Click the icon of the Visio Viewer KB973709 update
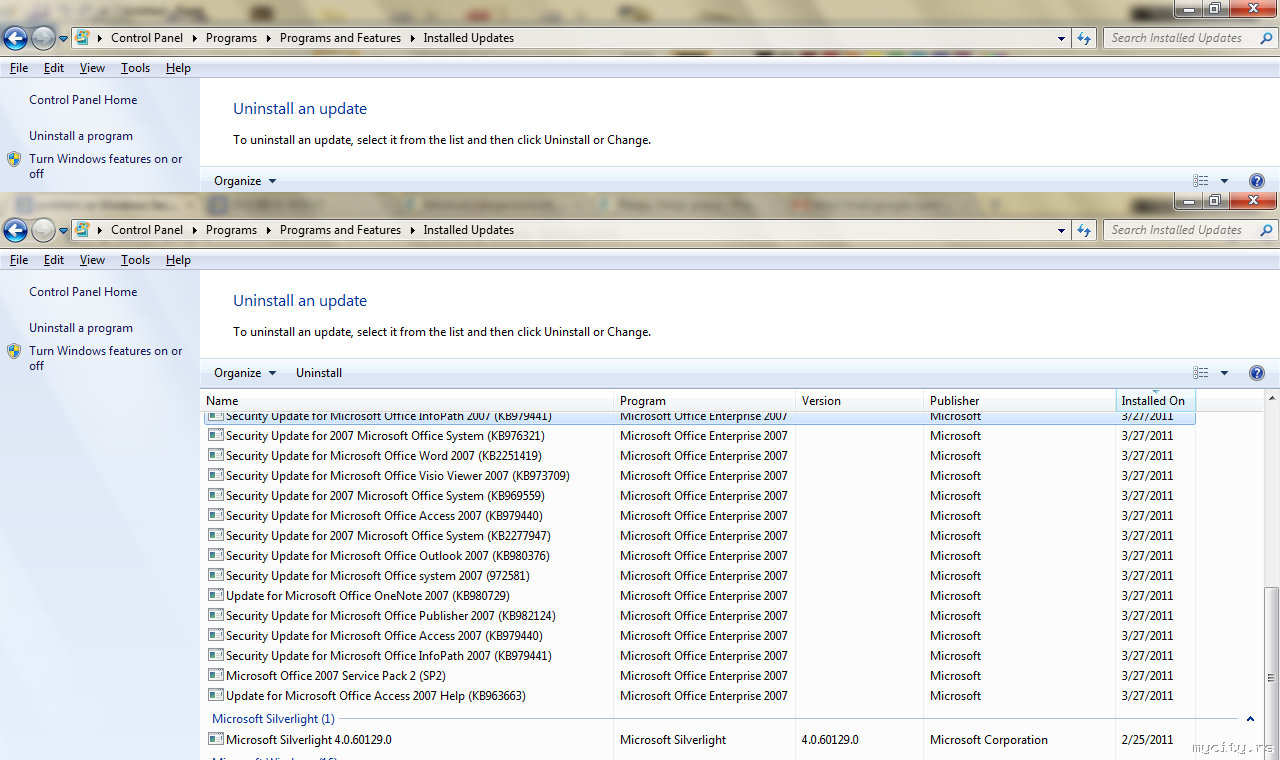The width and height of the screenshot is (1280, 760). point(215,476)
